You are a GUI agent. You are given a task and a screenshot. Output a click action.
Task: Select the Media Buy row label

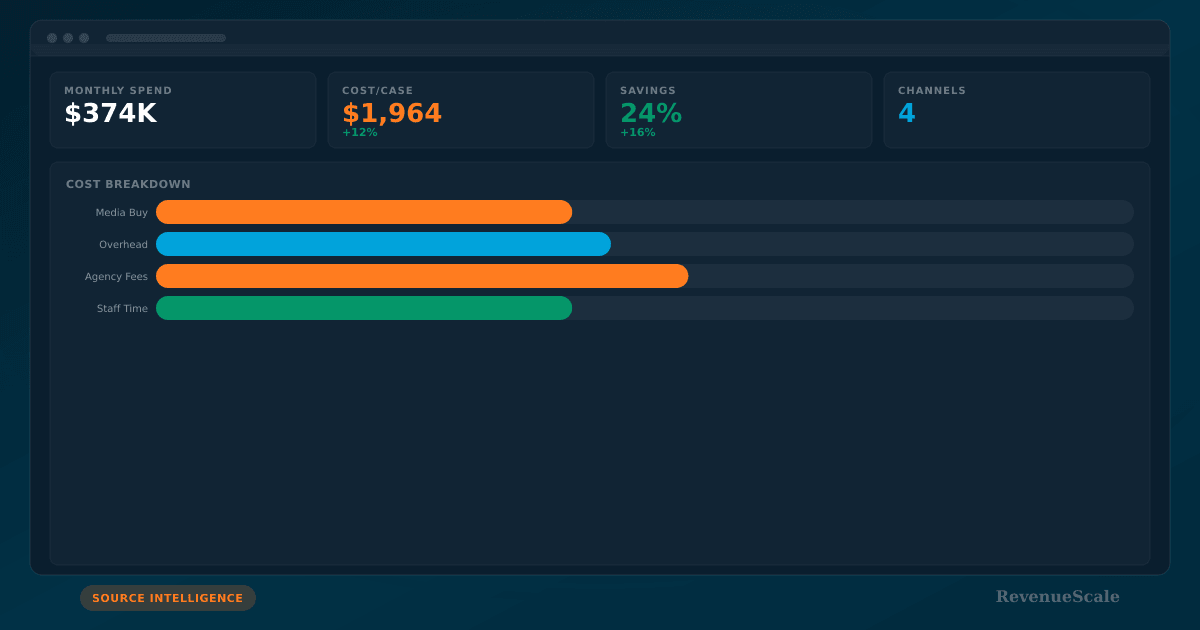pyautogui.click(x=121, y=213)
